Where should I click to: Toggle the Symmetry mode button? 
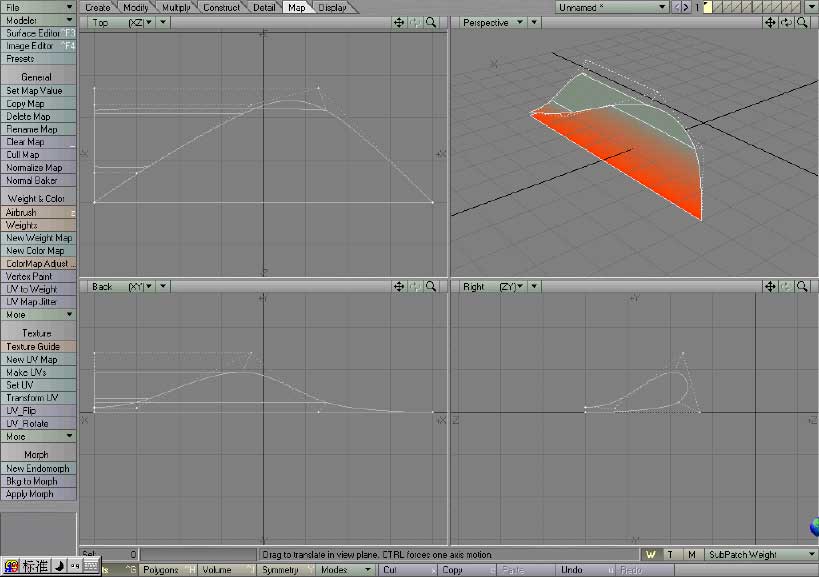283,570
